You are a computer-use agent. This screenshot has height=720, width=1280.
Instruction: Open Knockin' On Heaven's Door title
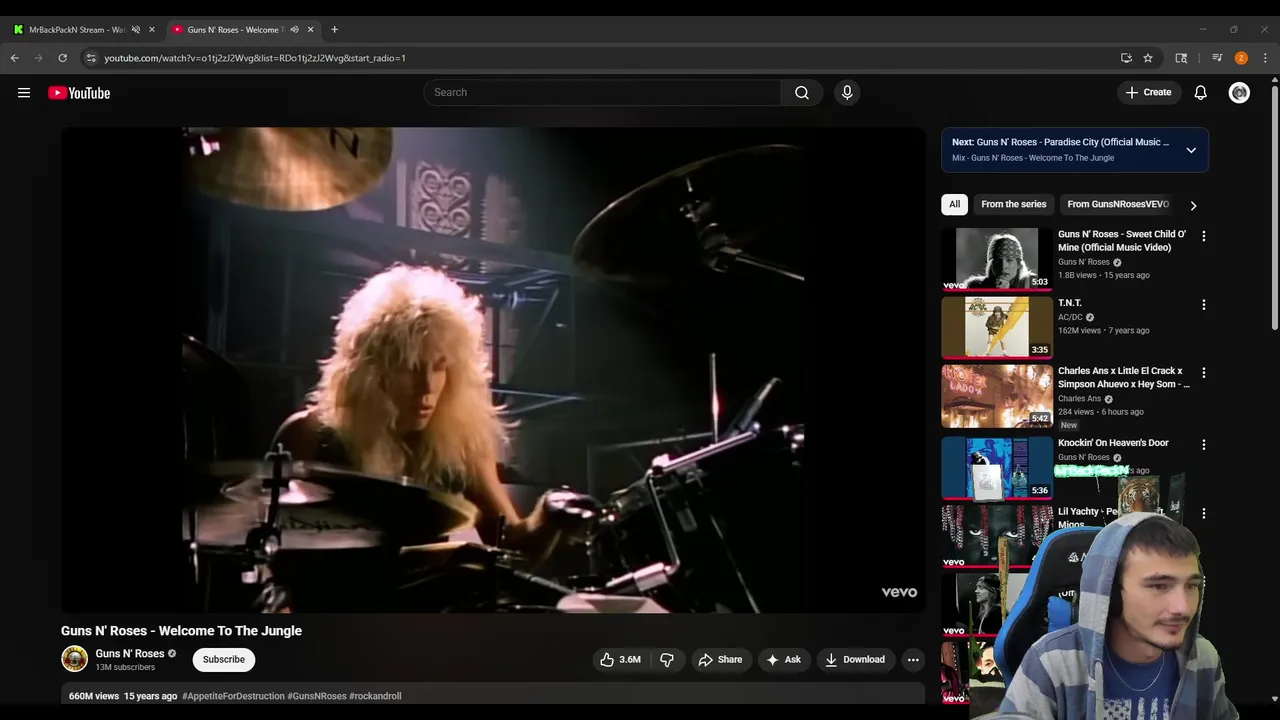[1113, 443]
